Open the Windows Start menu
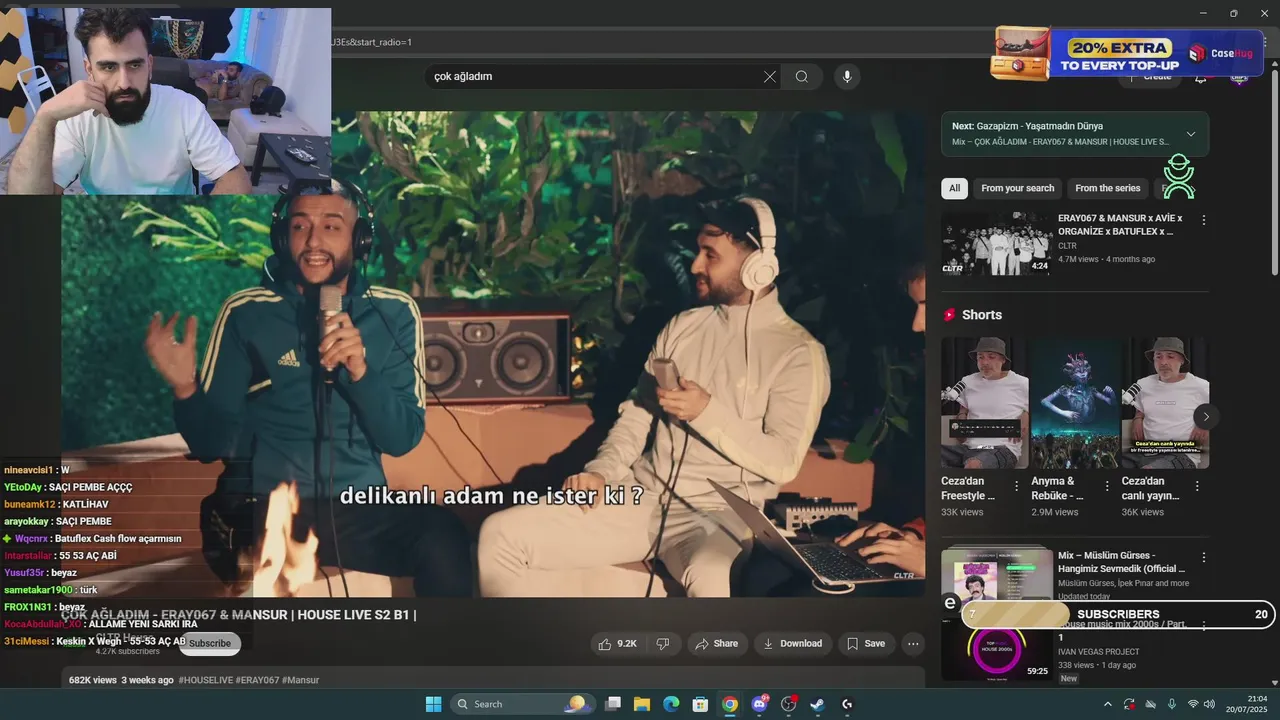This screenshot has width=1280, height=720. (433, 704)
